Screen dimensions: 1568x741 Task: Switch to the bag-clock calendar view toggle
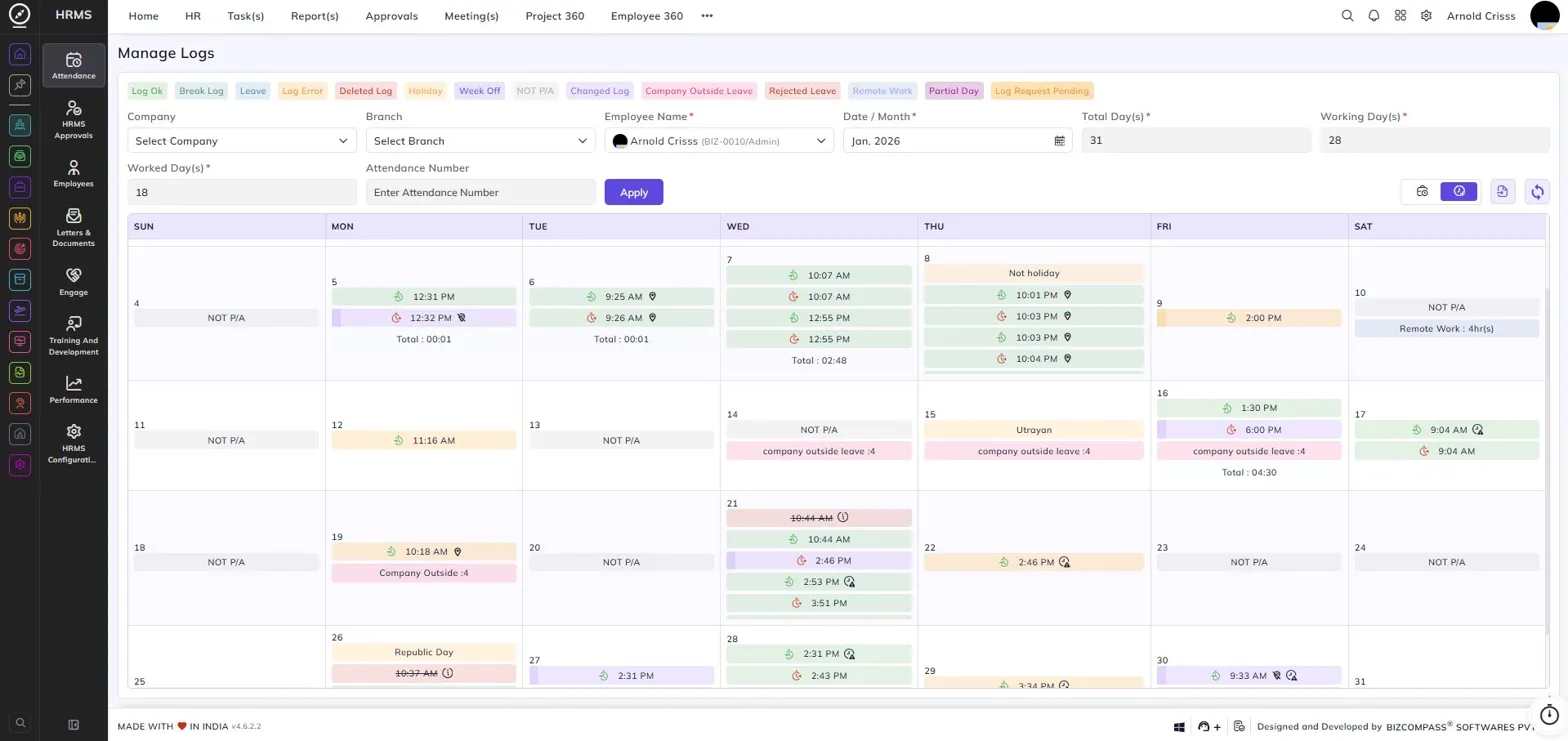click(x=1422, y=191)
